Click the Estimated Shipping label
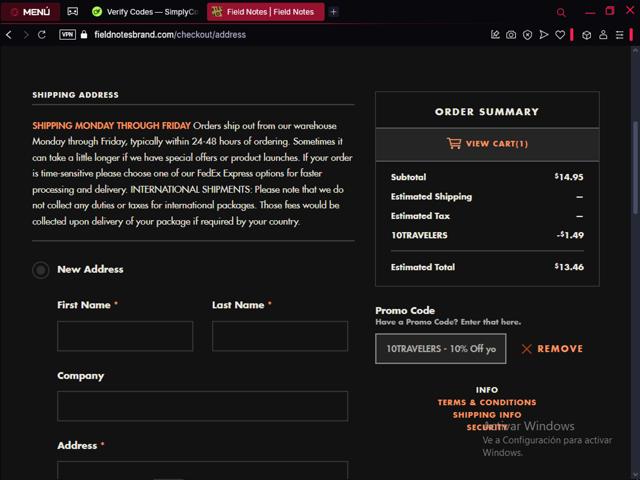 point(431,197)
